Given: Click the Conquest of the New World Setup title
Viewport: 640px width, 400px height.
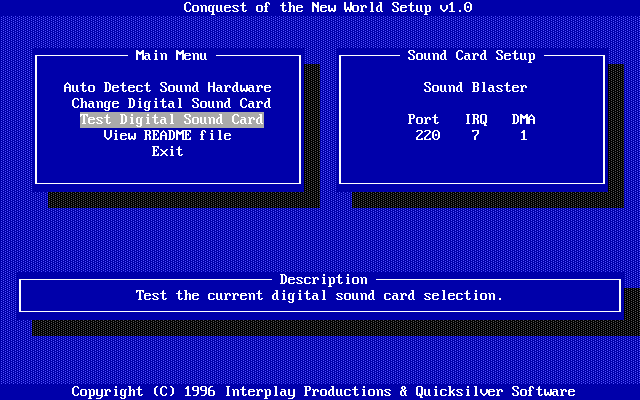Looking at the screenshot, I should coord(328,7).
